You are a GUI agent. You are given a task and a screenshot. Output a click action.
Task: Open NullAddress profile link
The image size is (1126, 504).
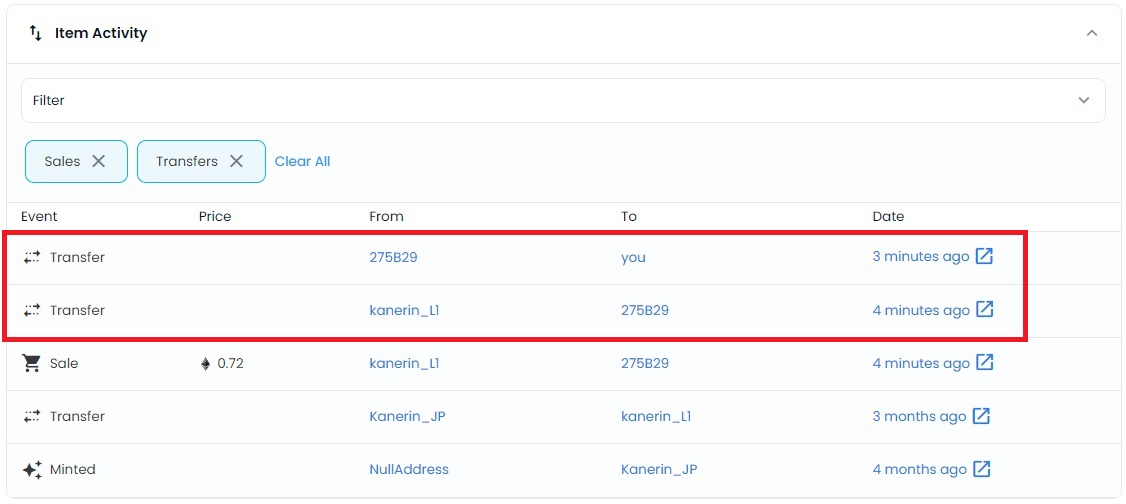tap(409, 470)
